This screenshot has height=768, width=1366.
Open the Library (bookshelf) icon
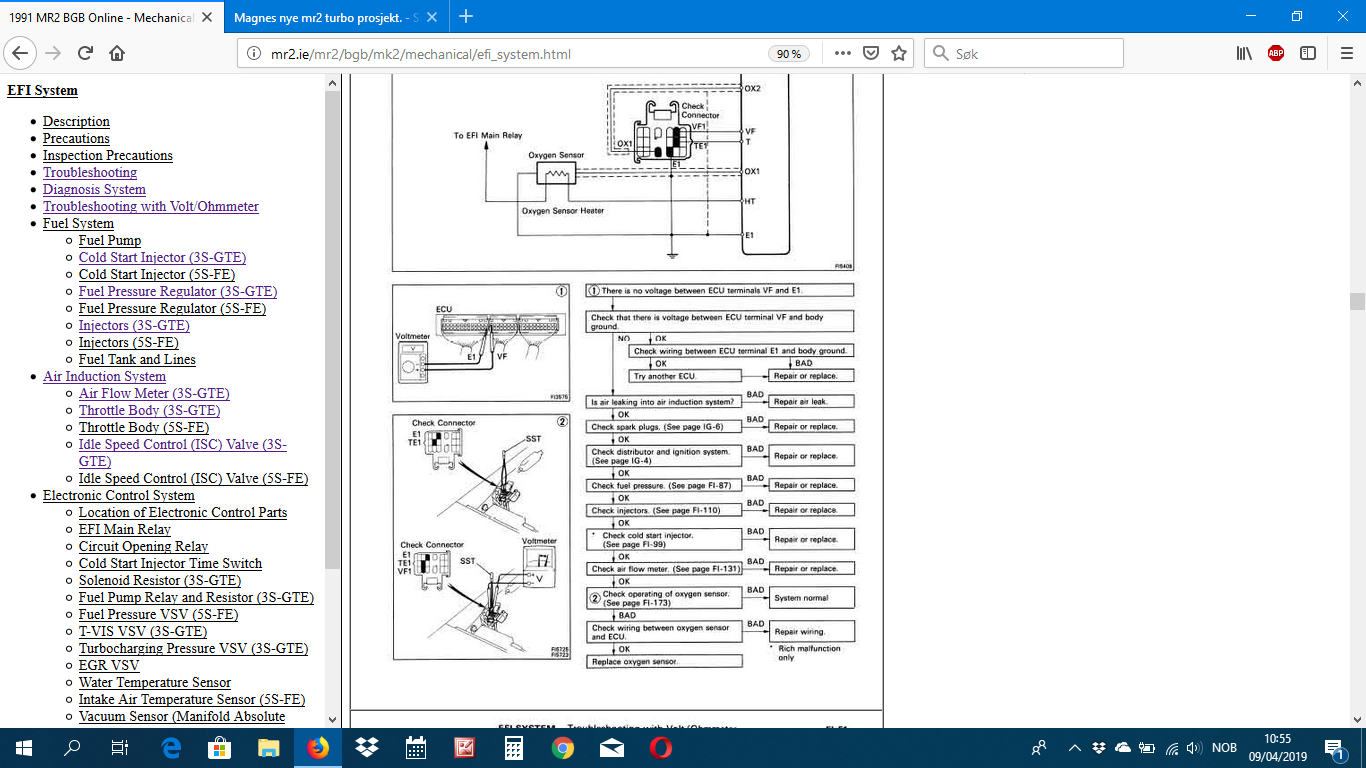pyautogui.click(x=1242, y=53)
